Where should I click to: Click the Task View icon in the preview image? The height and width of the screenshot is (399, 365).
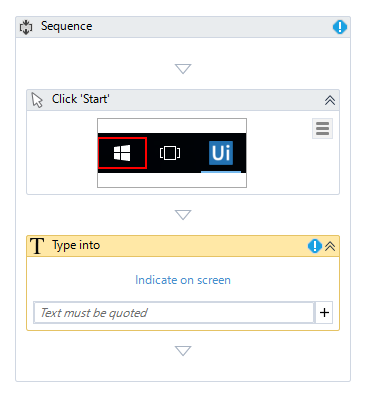point(170,153)
